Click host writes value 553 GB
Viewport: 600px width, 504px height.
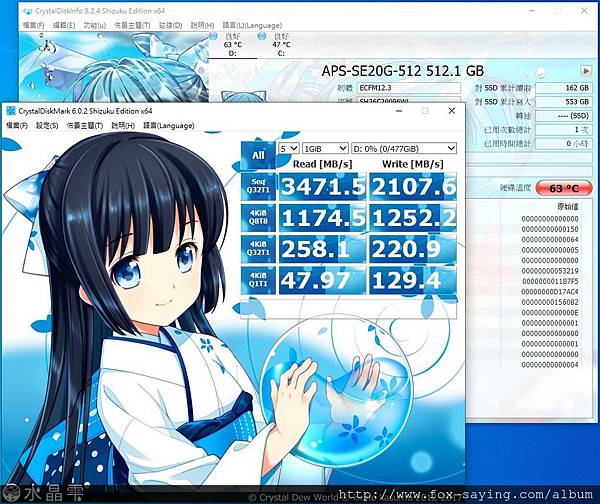tap(563, 102)
